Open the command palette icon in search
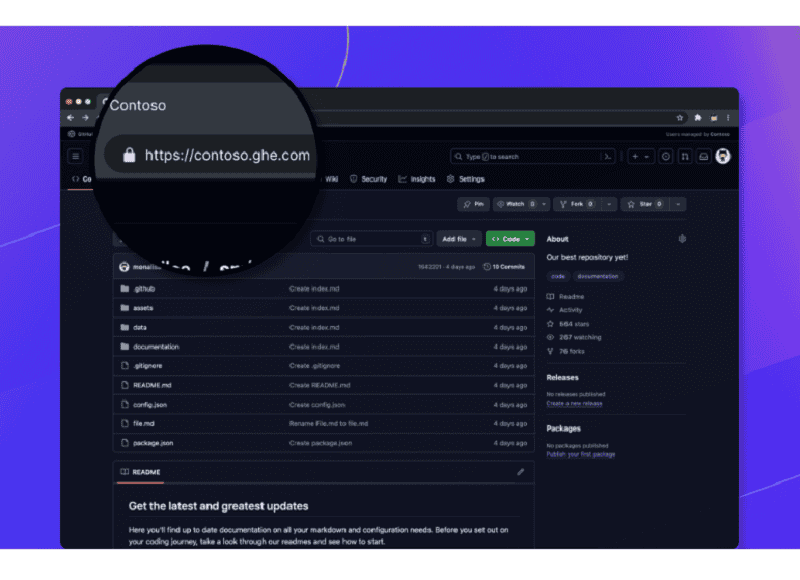This screenshot has width=800, height=580. (607, 157)
